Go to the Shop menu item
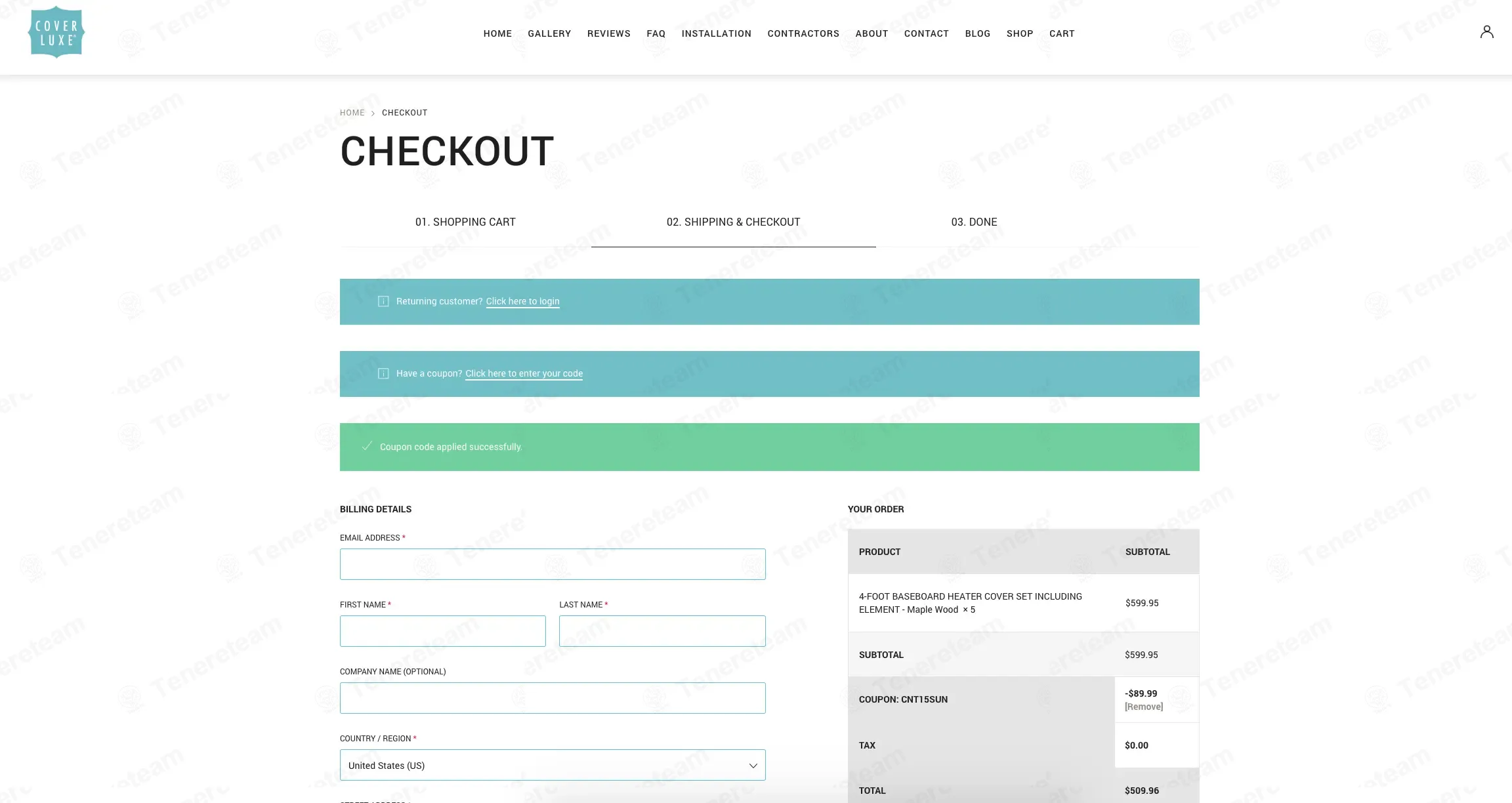Screen dimensions: 1512x803 pos(1019,33)
